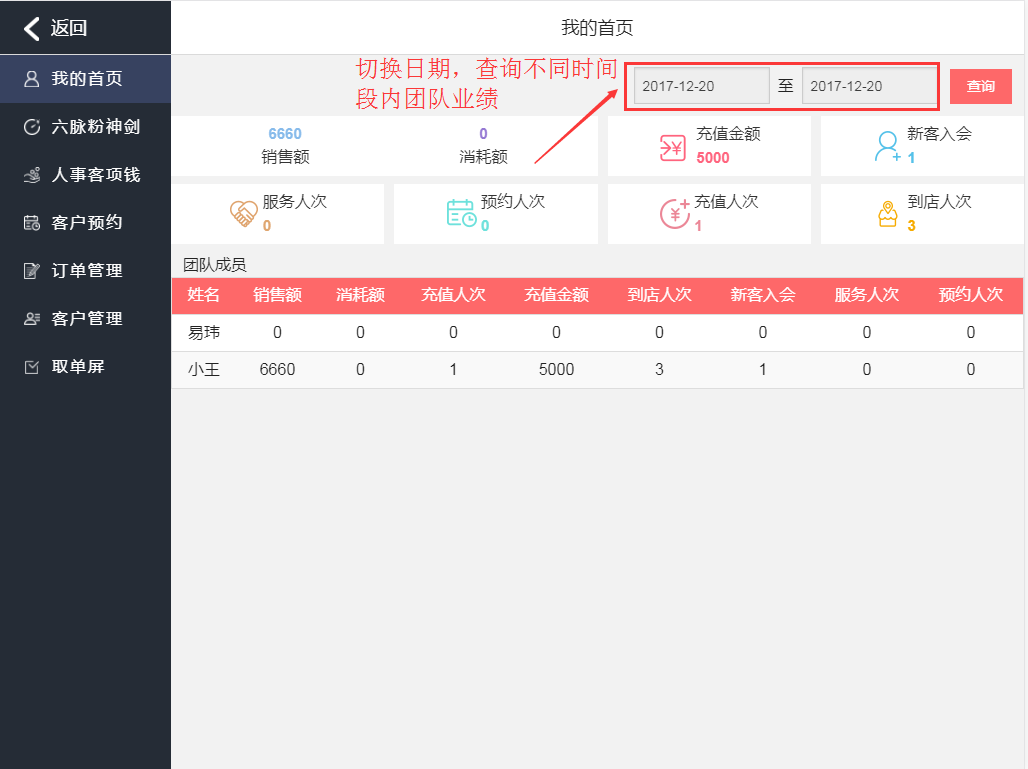The height and width of the screenshot is (769, 1028).
Task: Open 我的首页 in the sidebar
Action: (86, 79)
